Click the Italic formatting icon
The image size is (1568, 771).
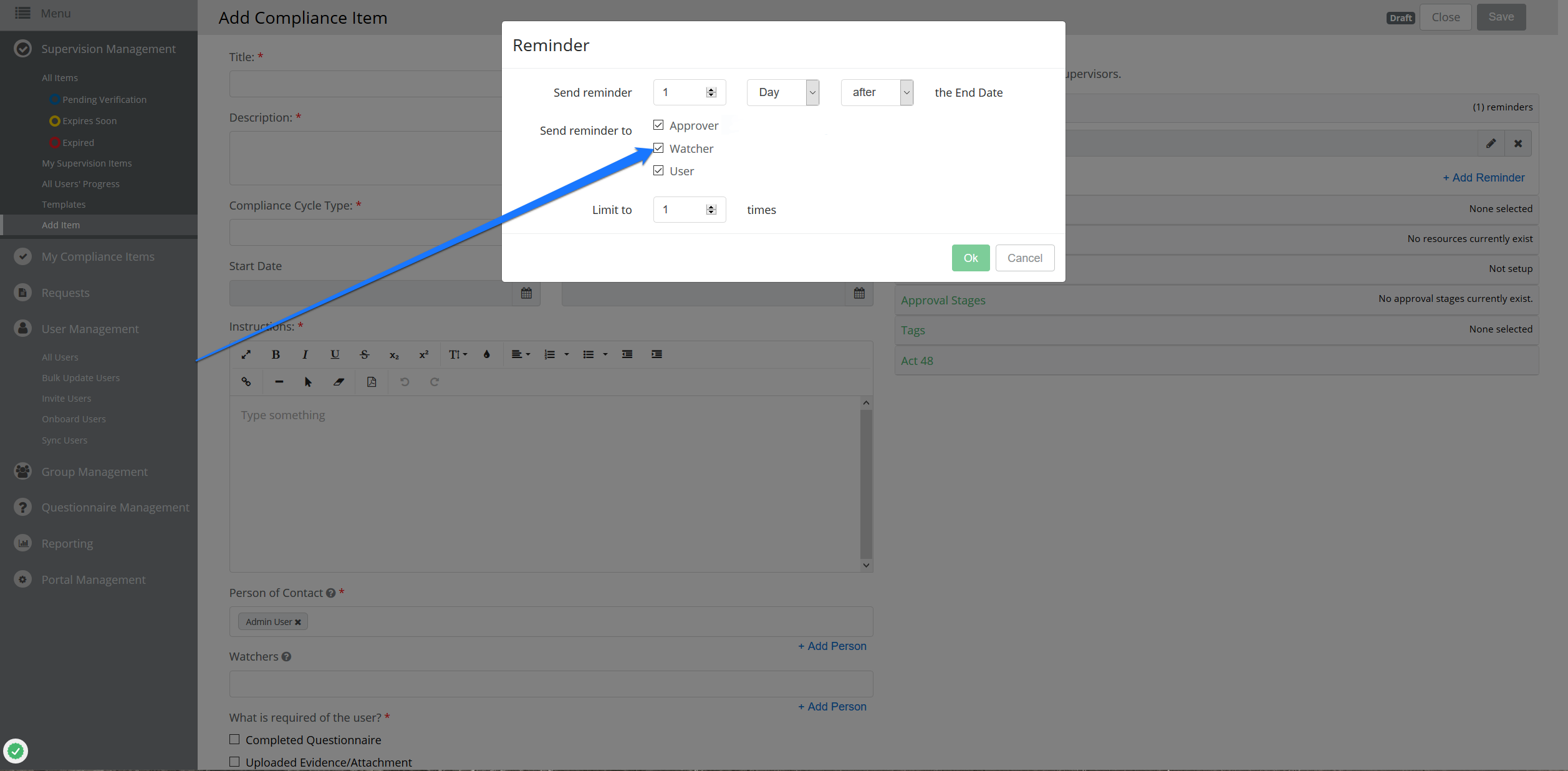305,354
